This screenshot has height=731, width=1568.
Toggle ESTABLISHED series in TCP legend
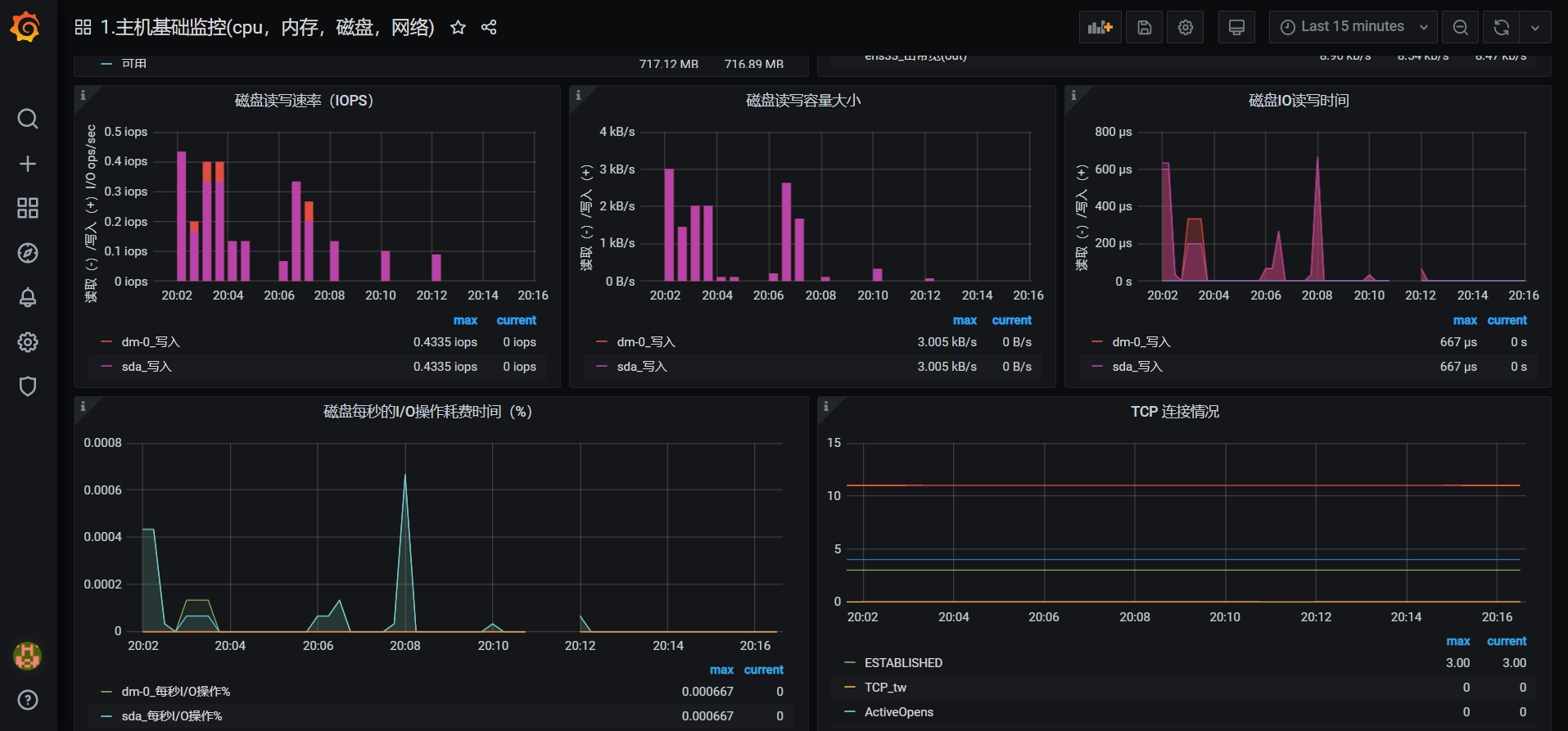click(x=903, y=663)
